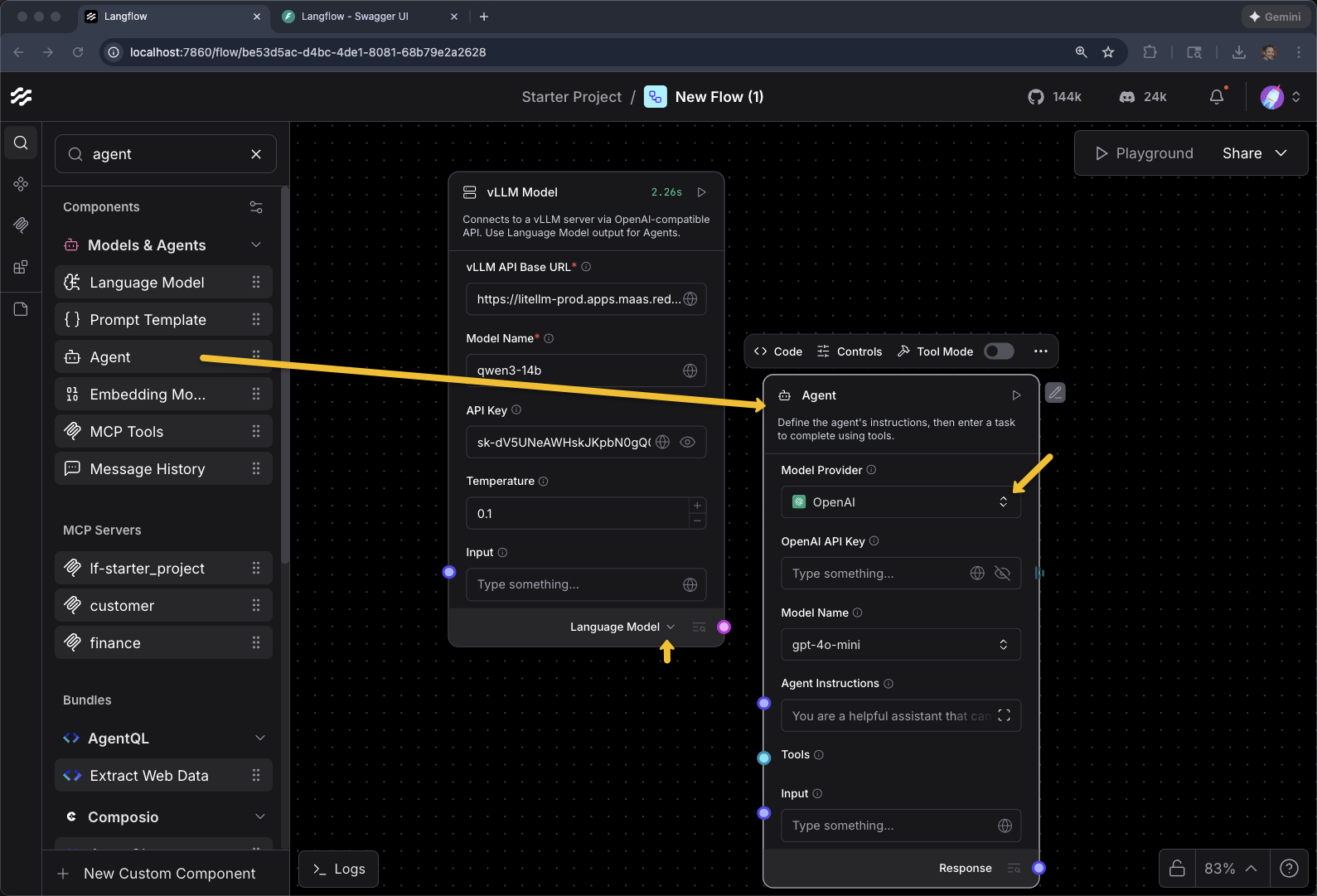Click the component filter settings icon
Viewport: 1317px width, 896px height.
(x=256, y=207)
